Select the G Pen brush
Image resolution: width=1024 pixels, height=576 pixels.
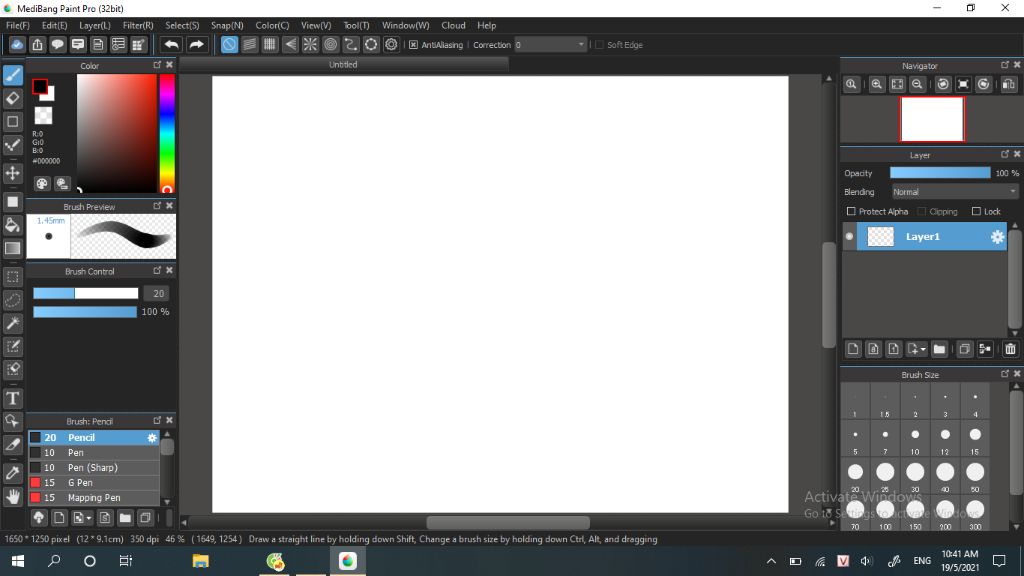pyautogui.click(x=94, y=483)
